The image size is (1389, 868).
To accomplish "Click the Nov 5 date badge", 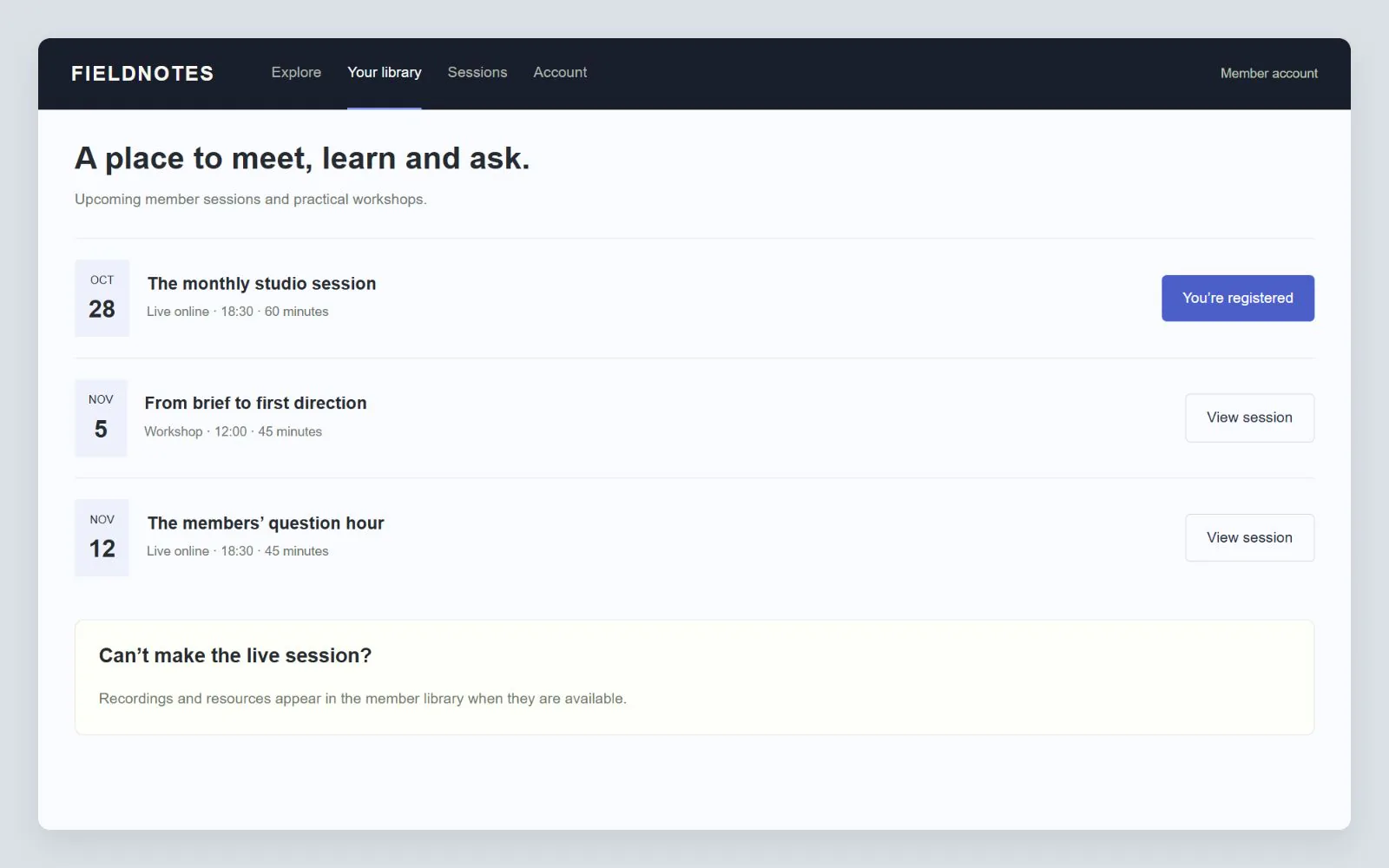I will 101,418.
